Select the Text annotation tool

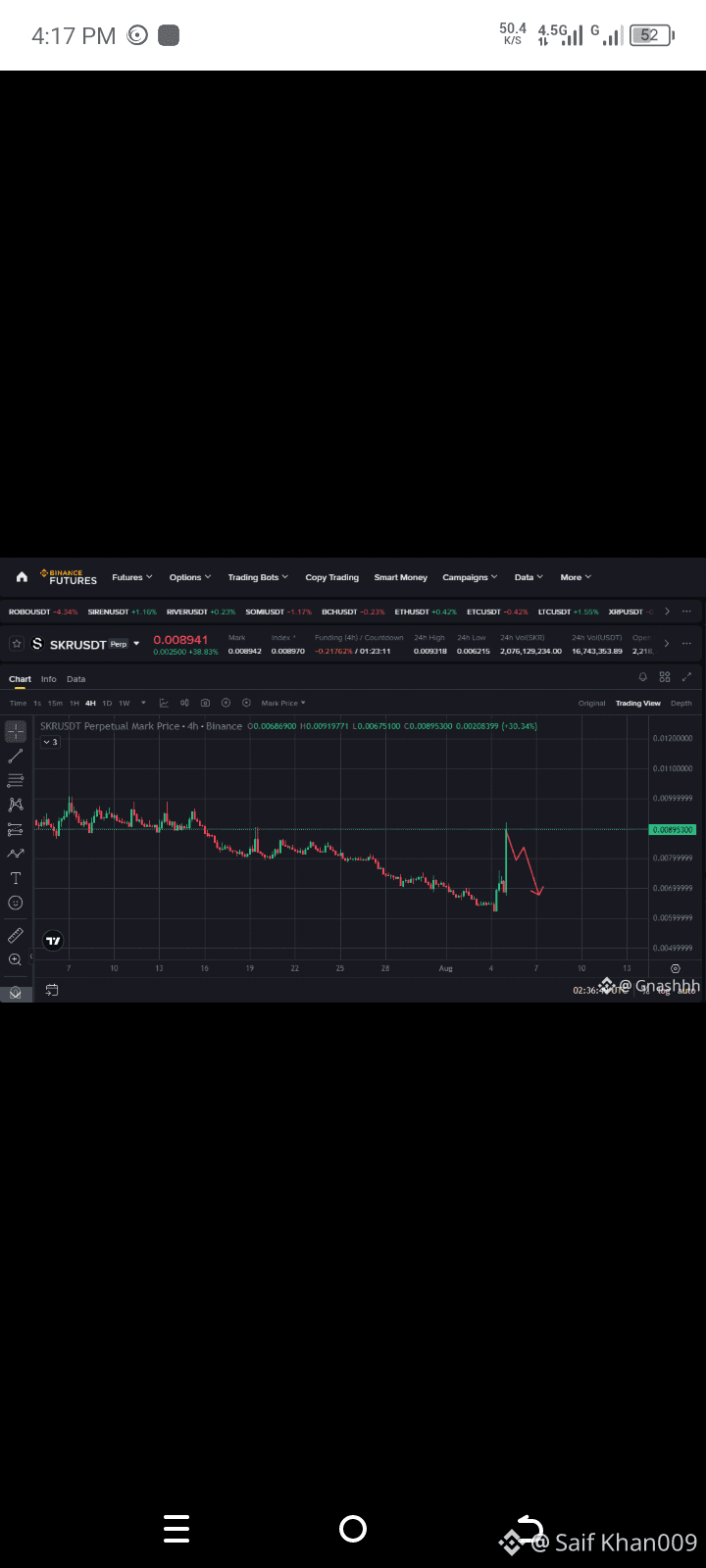(16, 878)
